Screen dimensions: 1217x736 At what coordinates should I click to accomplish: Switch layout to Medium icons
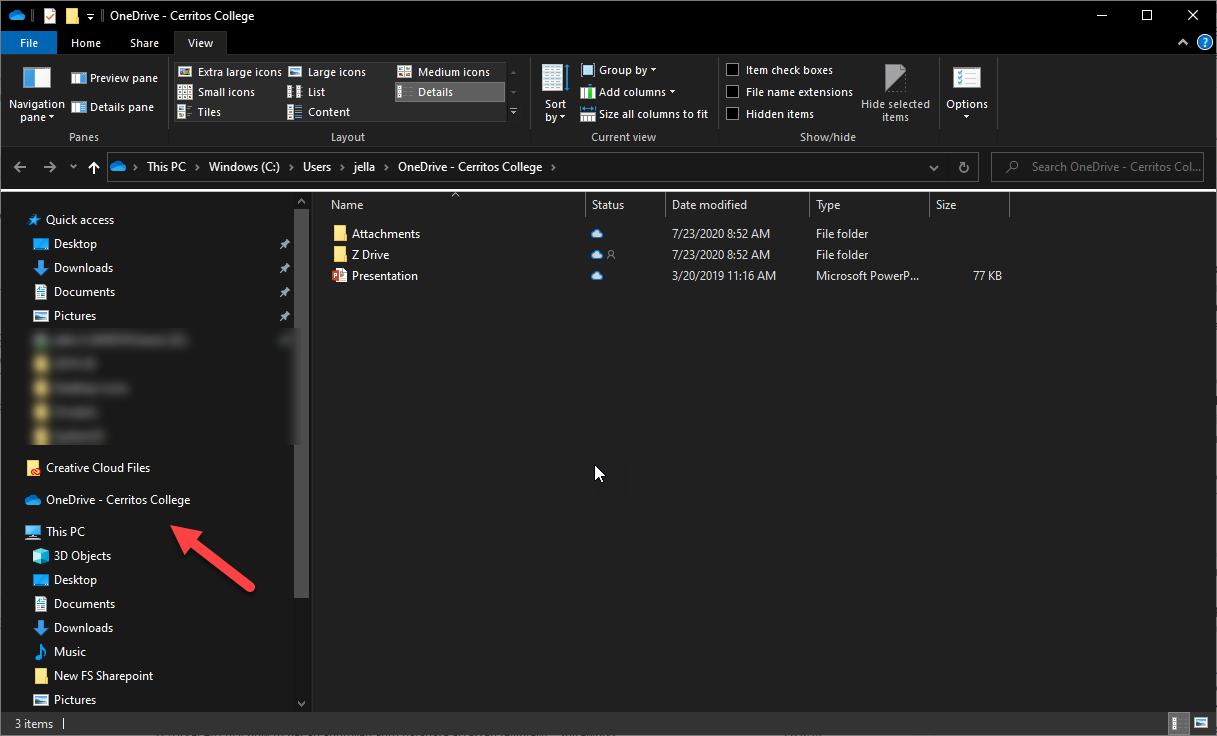[444, 72]
